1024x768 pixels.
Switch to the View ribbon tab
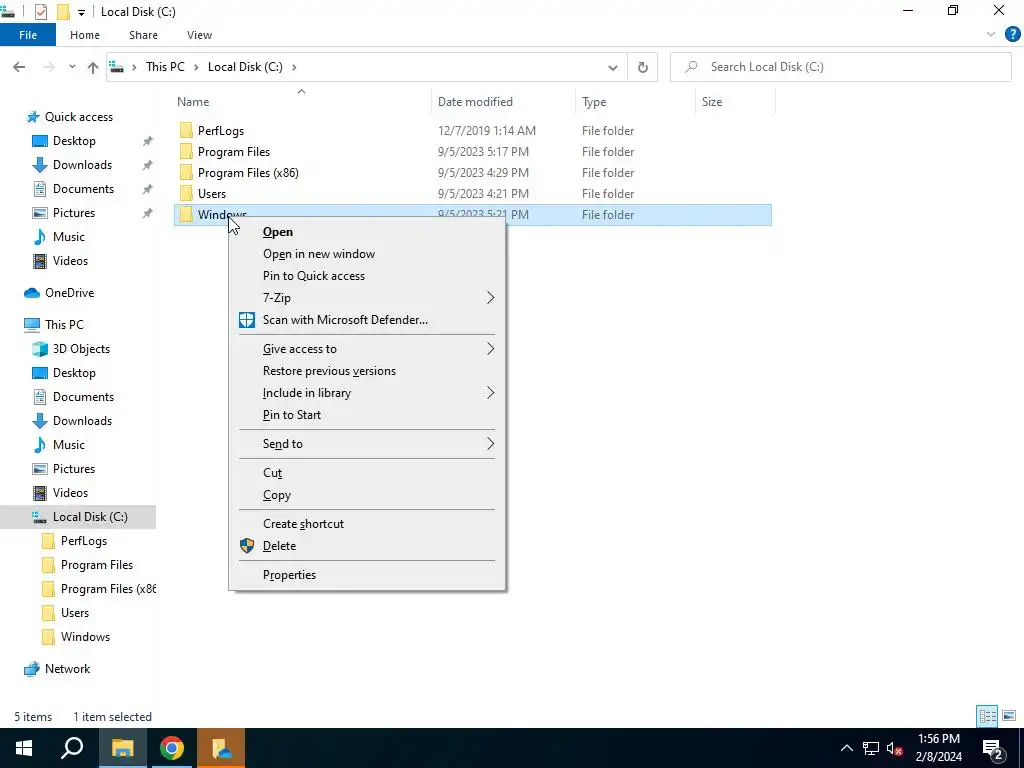tap(199, 35)
